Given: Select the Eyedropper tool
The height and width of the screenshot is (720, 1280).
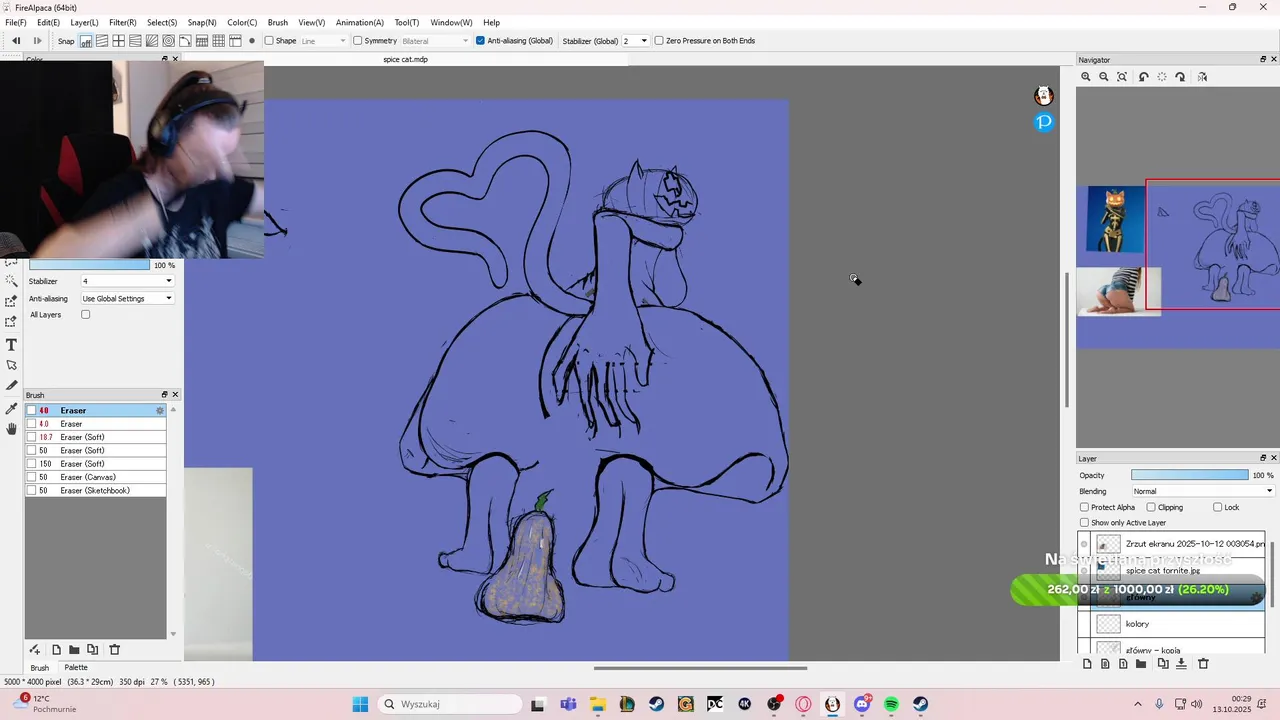Looking at the screenshot, I should (11, 408).
